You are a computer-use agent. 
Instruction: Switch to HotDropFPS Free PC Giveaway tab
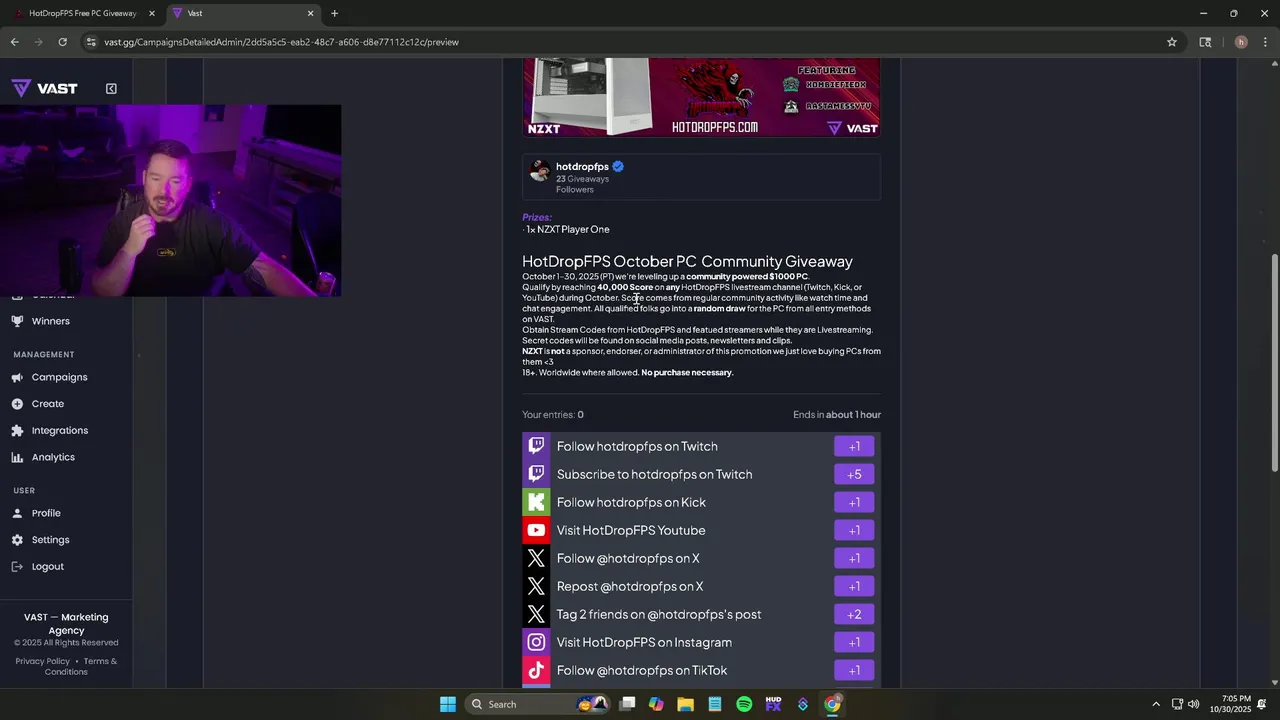(x=82, y=13)
